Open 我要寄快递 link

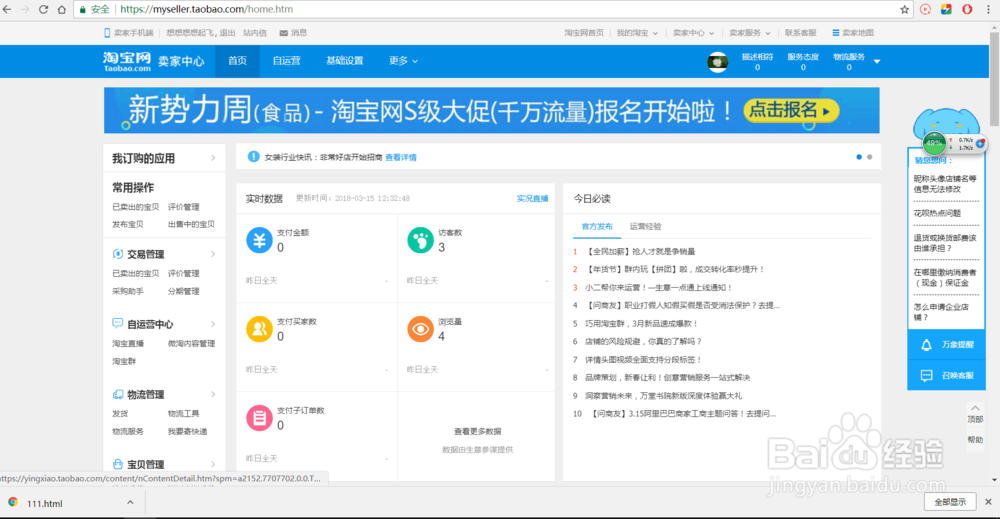point(188,432)
